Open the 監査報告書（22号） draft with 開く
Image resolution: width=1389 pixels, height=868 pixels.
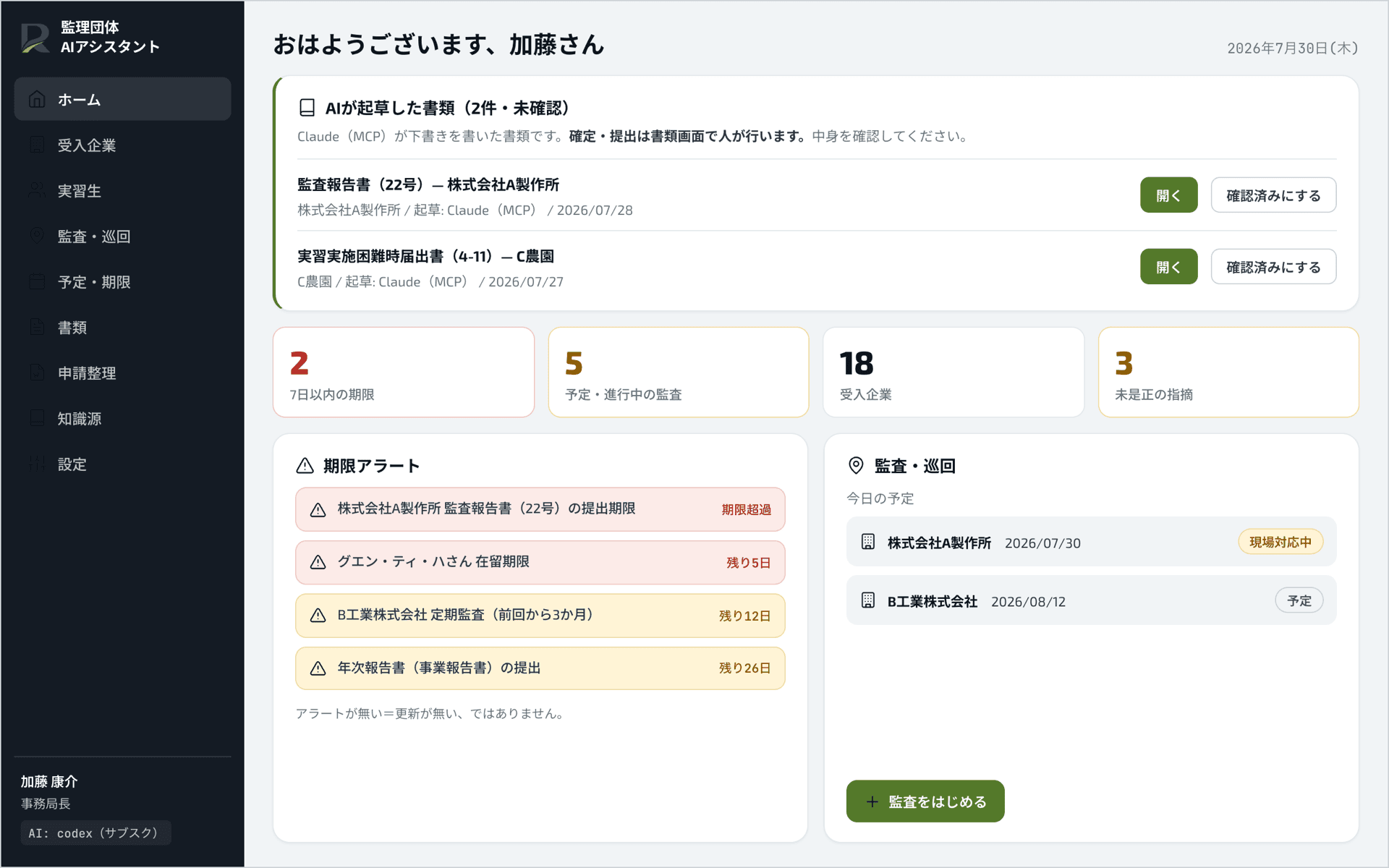point(1168,195)
